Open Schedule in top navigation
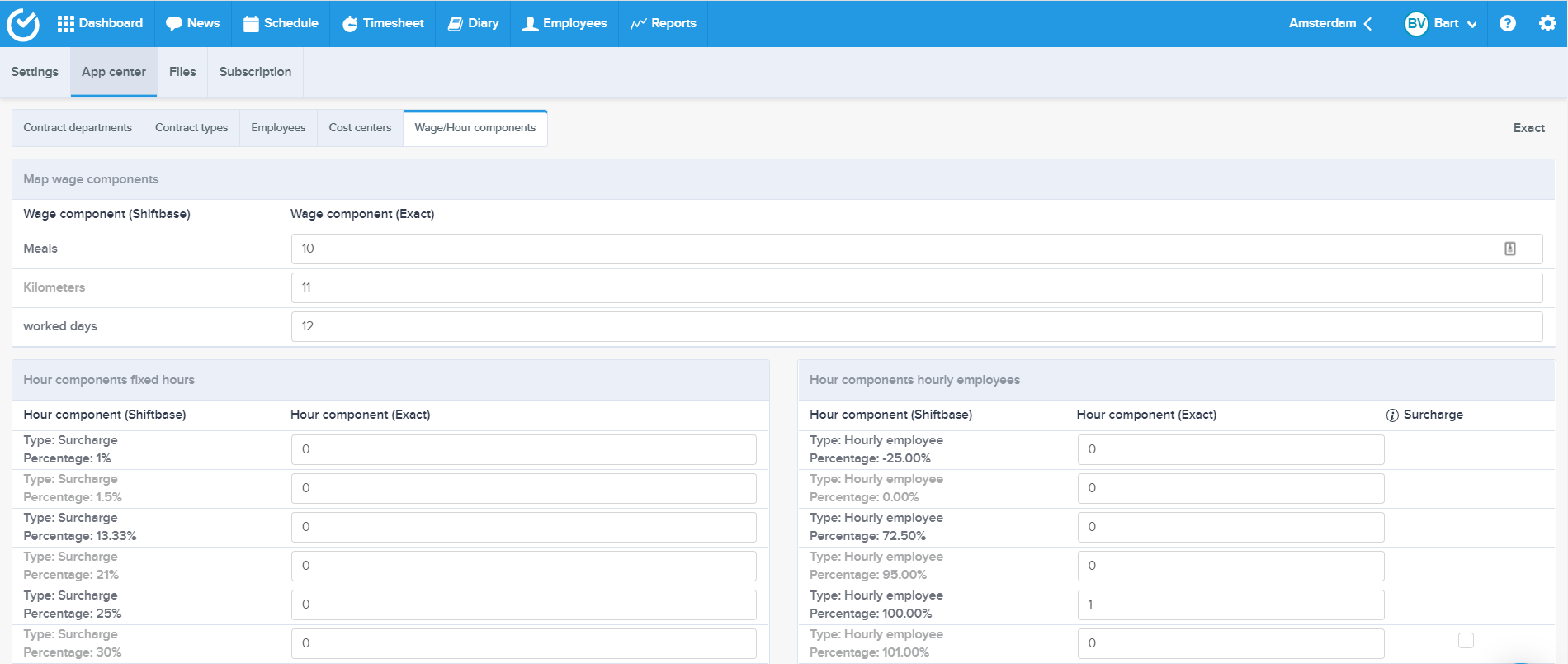1568x664 pixels. 281,23
